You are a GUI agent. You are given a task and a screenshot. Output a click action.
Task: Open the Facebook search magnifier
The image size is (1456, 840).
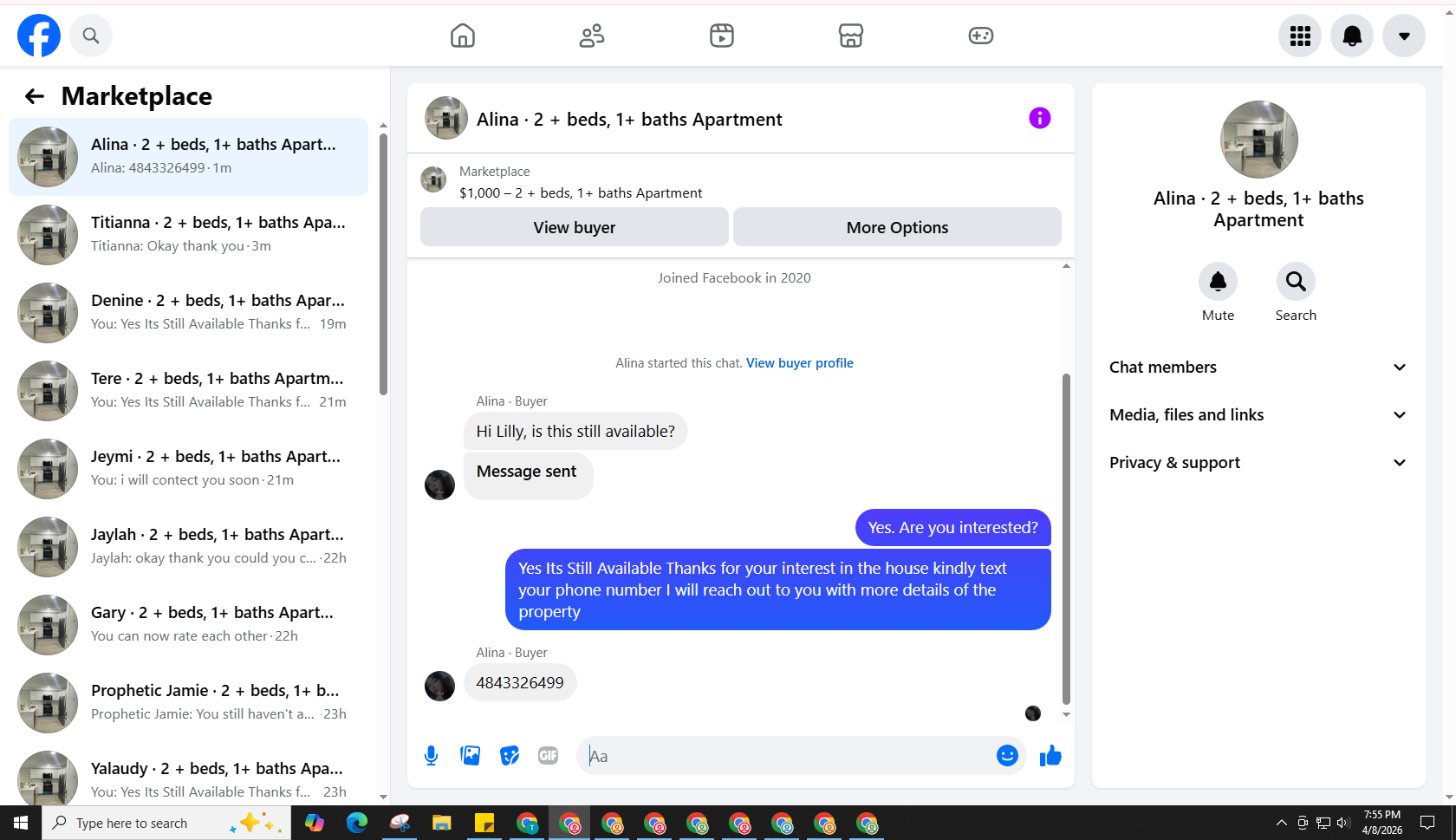[91, 36]
